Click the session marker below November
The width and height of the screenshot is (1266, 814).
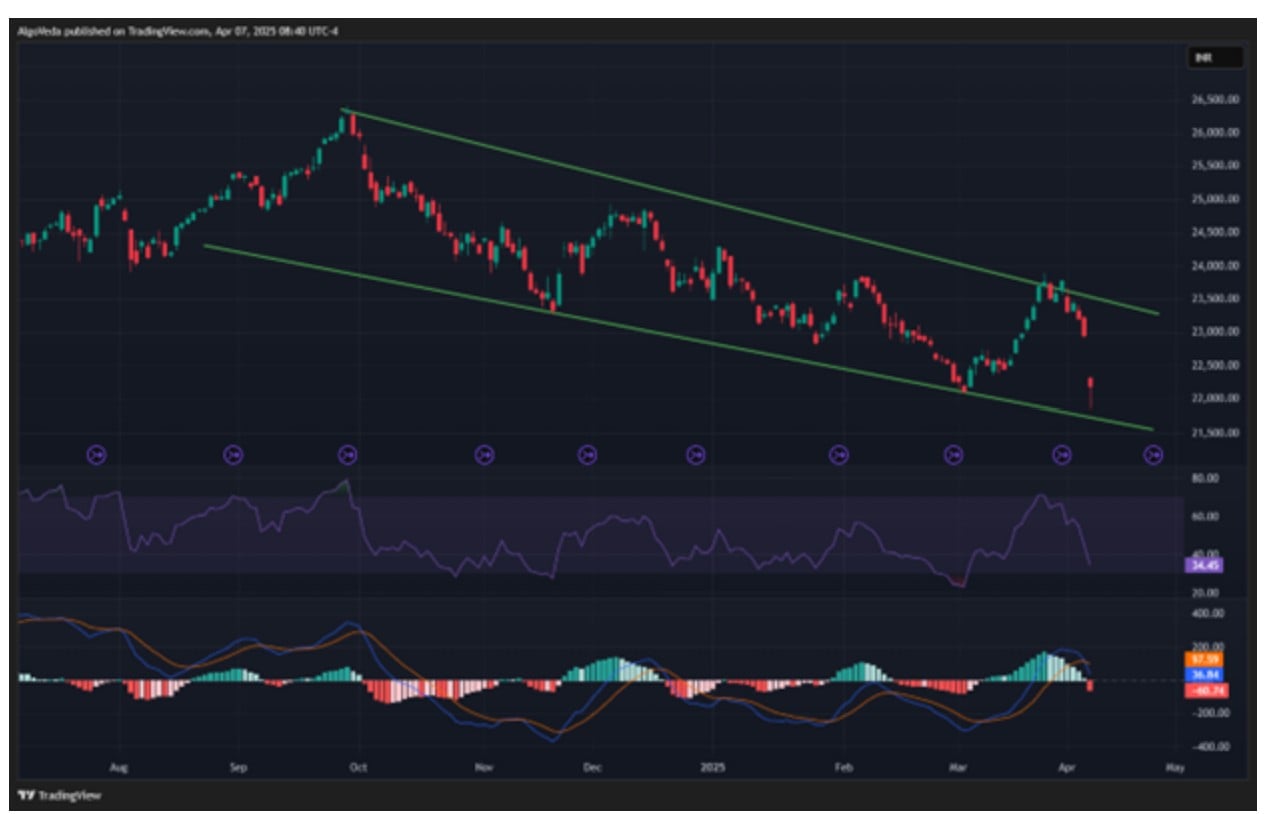(486, 453)
